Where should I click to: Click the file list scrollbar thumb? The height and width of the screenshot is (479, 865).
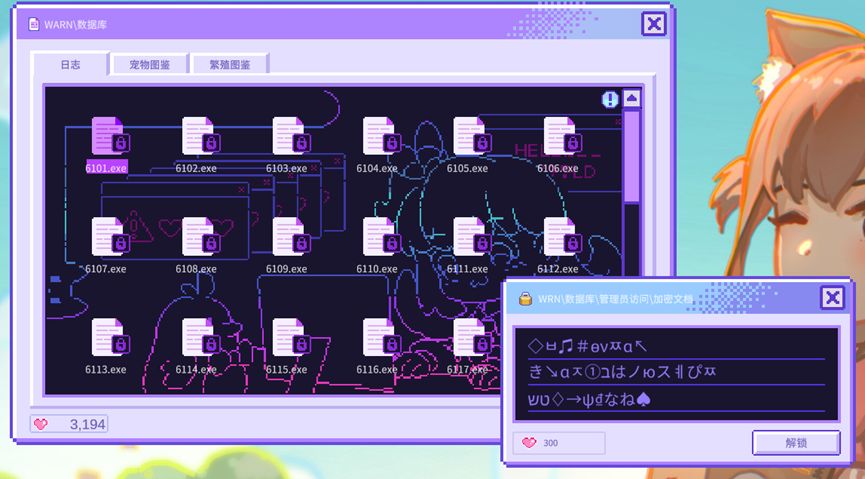pyautogui.click(x=632, y=156)
